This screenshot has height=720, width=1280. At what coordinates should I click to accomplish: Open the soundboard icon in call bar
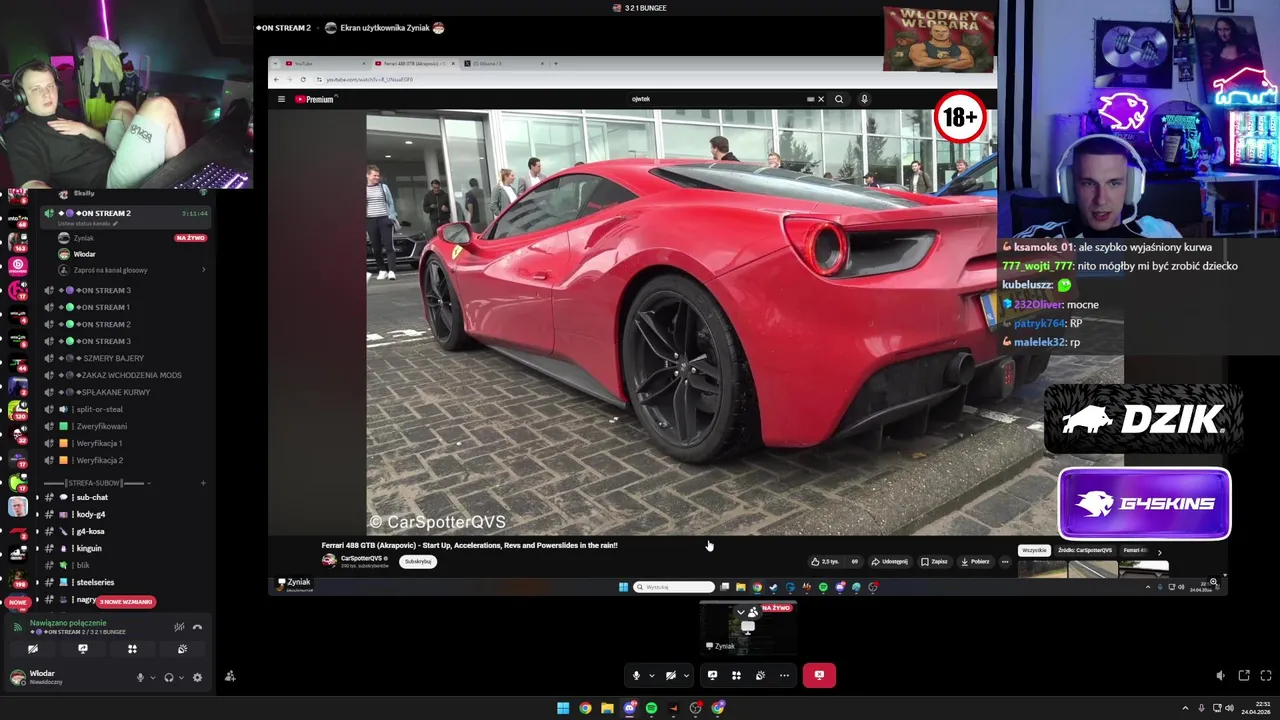click(x=760, y=675)
